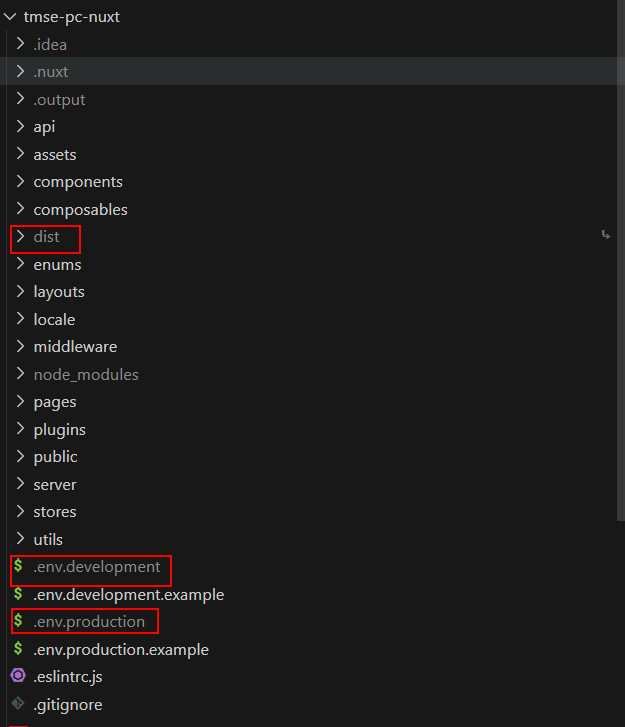Click the dollar icon beside .env.development
Viewport: 625px width, 727px height.
coord(18,567)
